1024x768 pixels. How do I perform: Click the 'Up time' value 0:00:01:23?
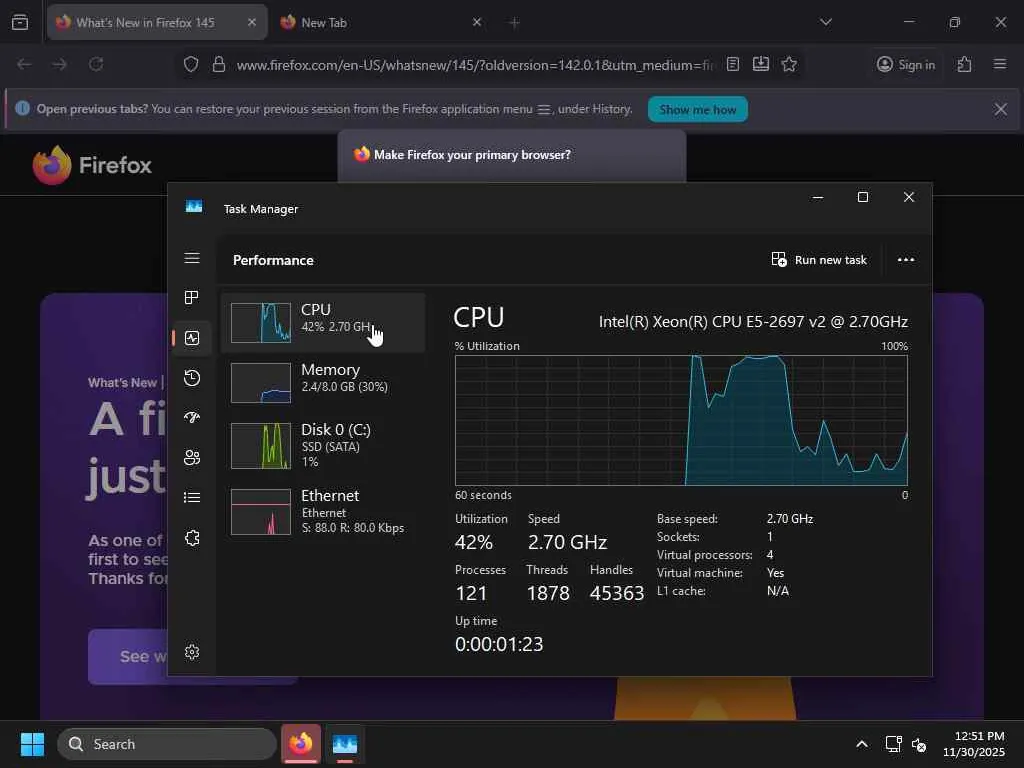coord(499,644)
